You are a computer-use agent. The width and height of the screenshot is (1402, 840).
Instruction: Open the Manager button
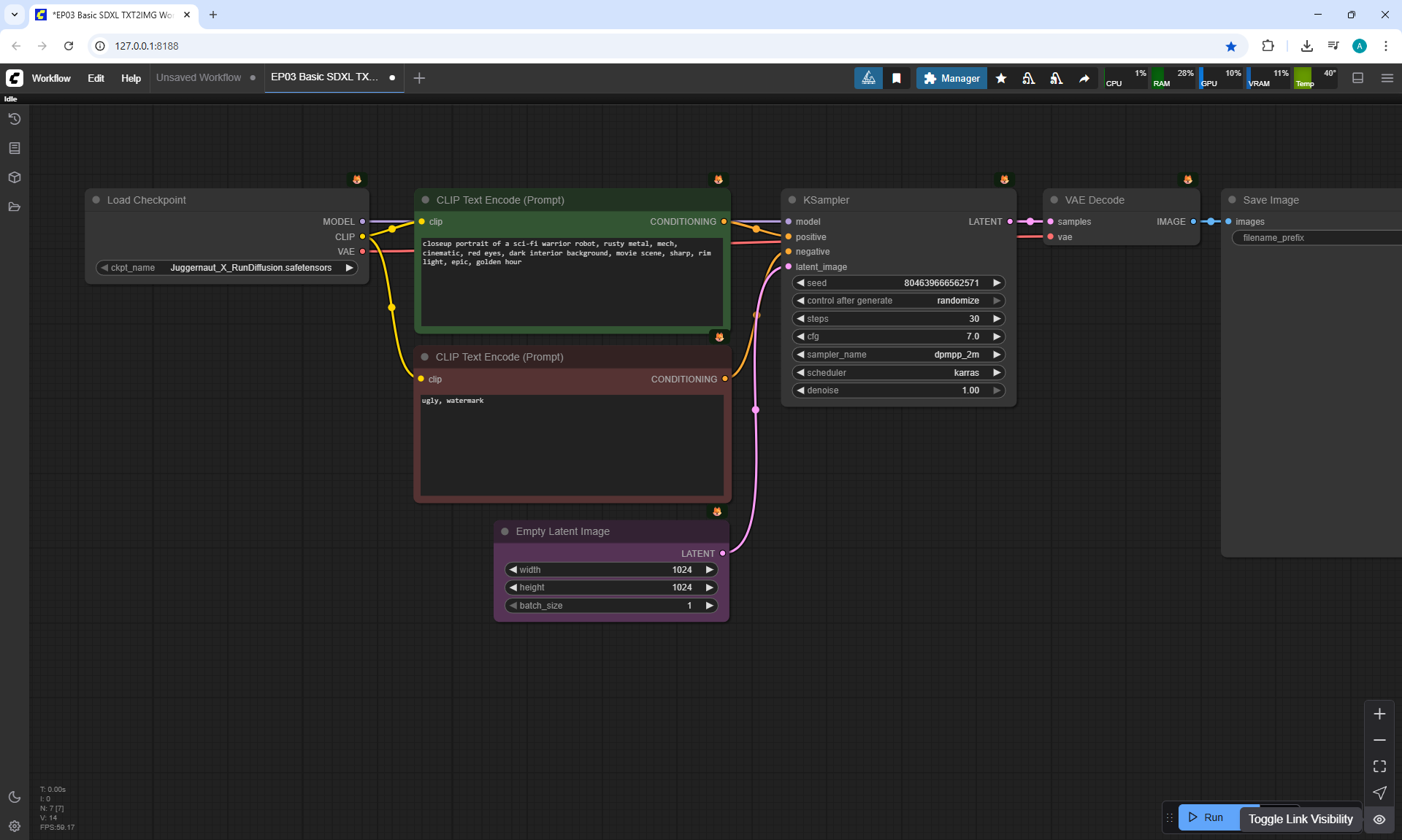click(951, 78)
